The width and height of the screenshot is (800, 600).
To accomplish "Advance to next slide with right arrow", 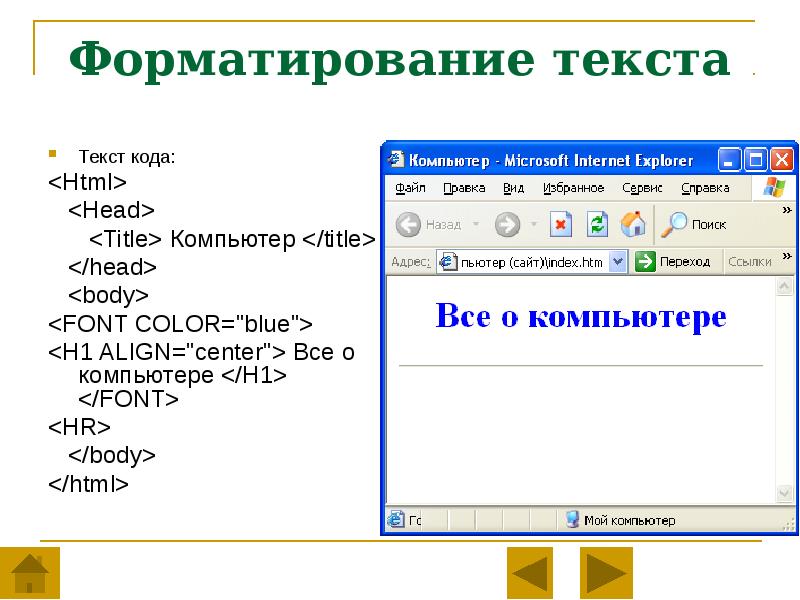I will click(606, 573).
